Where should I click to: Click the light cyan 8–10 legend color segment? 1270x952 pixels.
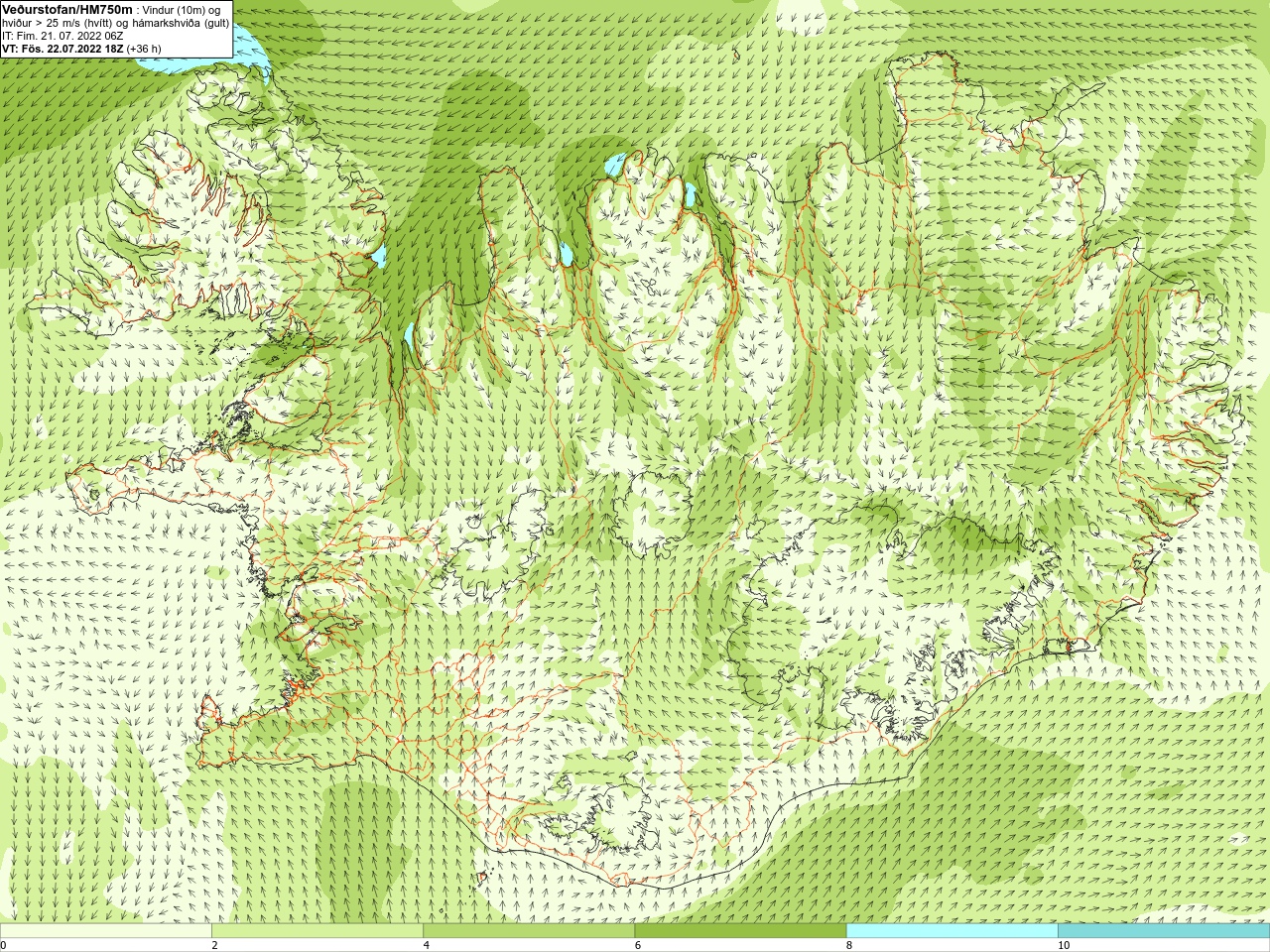(952, 931)
